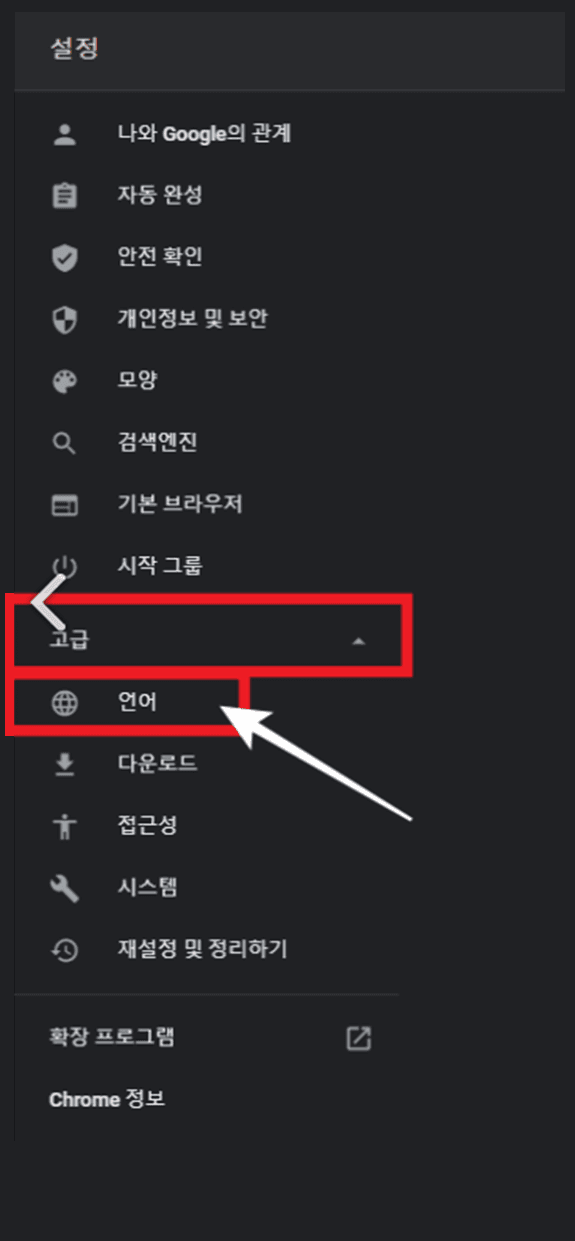Click the globe icon next to 언어
This screenshot has height=1241, width=575.
point(65,703)
